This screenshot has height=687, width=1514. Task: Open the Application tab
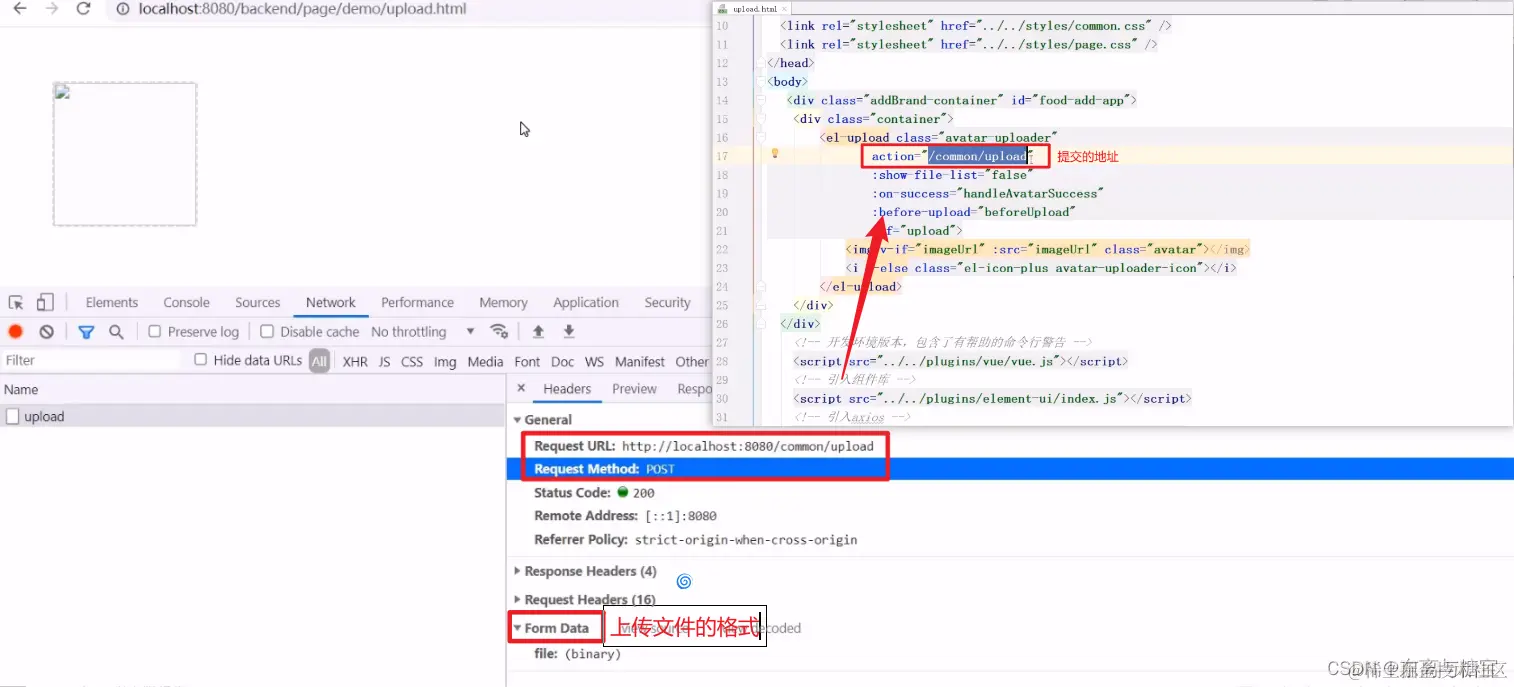coord(586,303)
